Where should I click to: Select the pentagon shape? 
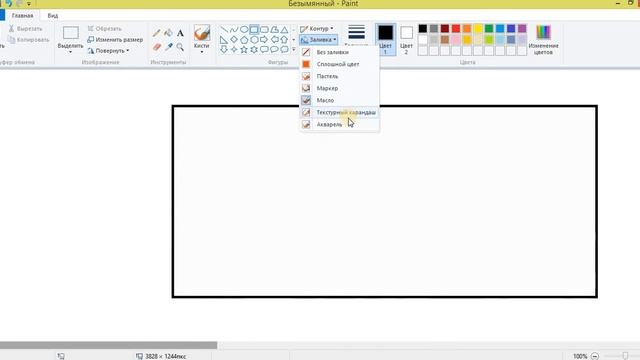pyautogui.click(x=244, y=40)
